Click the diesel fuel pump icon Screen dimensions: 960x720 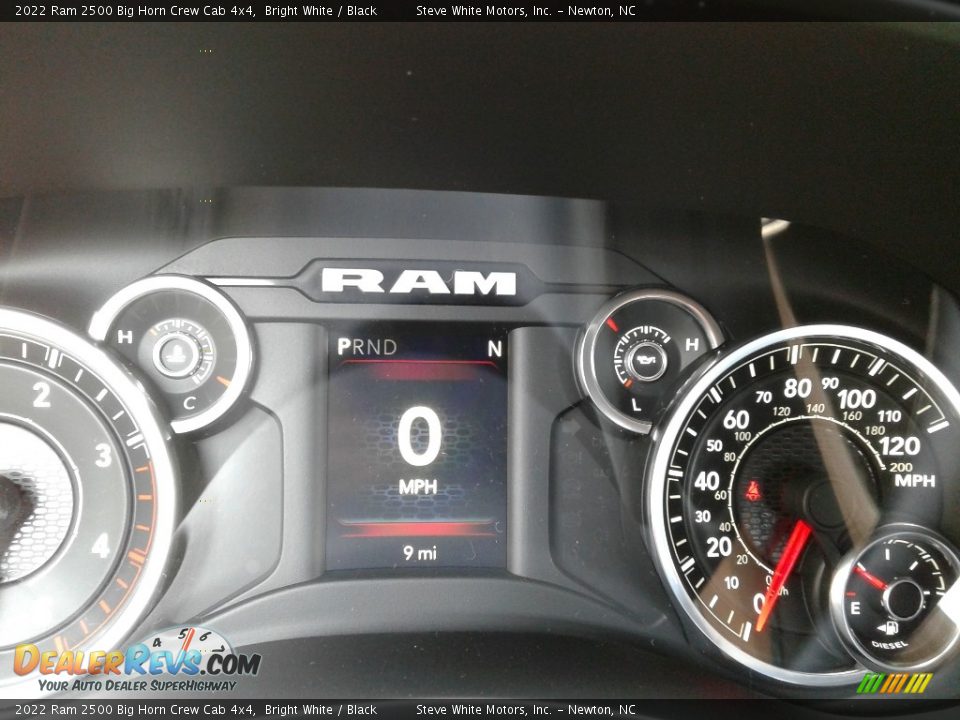click(x=888, y=628)
